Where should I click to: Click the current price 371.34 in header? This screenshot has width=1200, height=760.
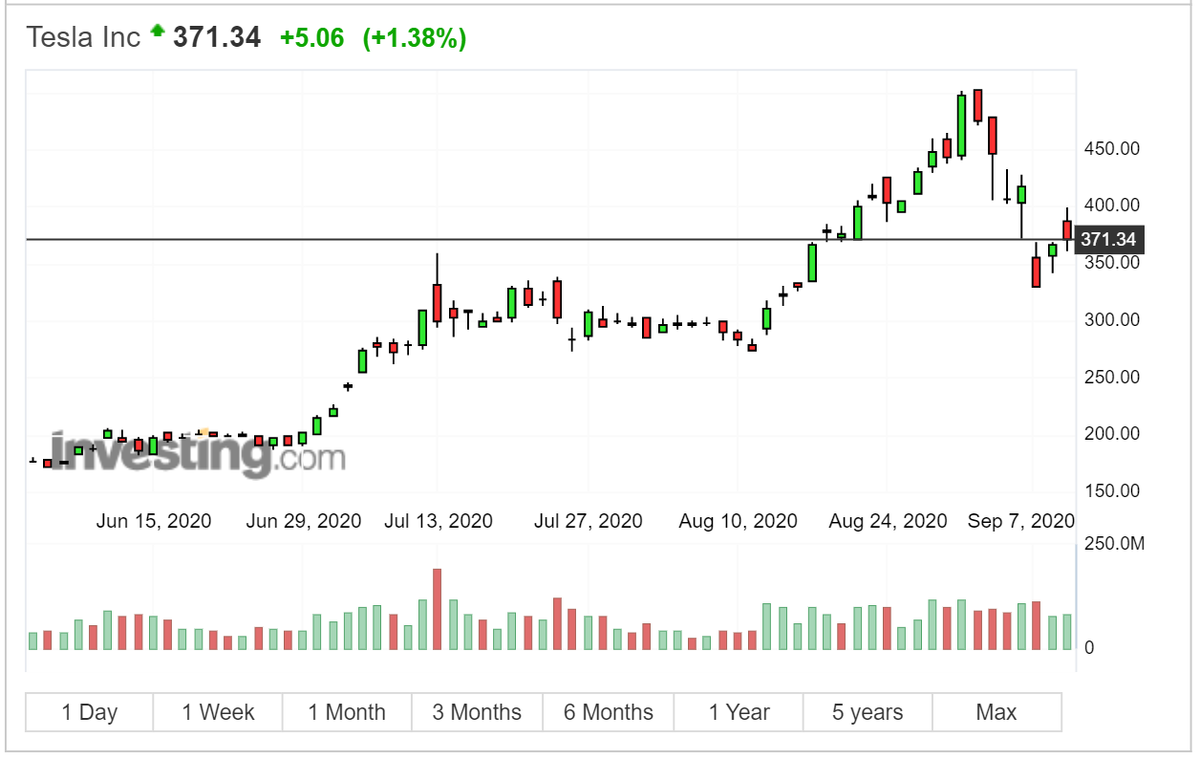tap(217, 37)
